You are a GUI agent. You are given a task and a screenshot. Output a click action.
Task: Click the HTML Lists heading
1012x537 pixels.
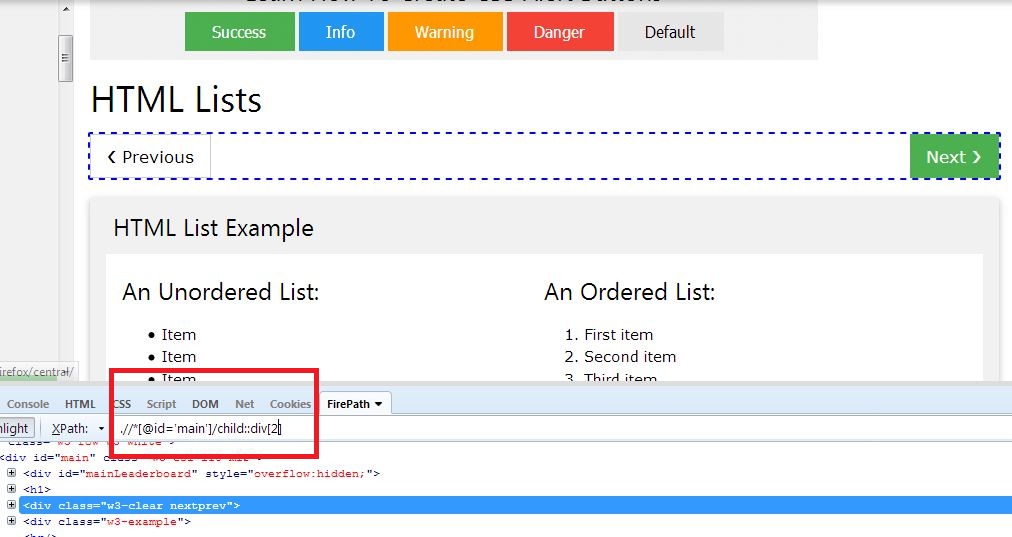pyautogui.click(x=176, y=100)
